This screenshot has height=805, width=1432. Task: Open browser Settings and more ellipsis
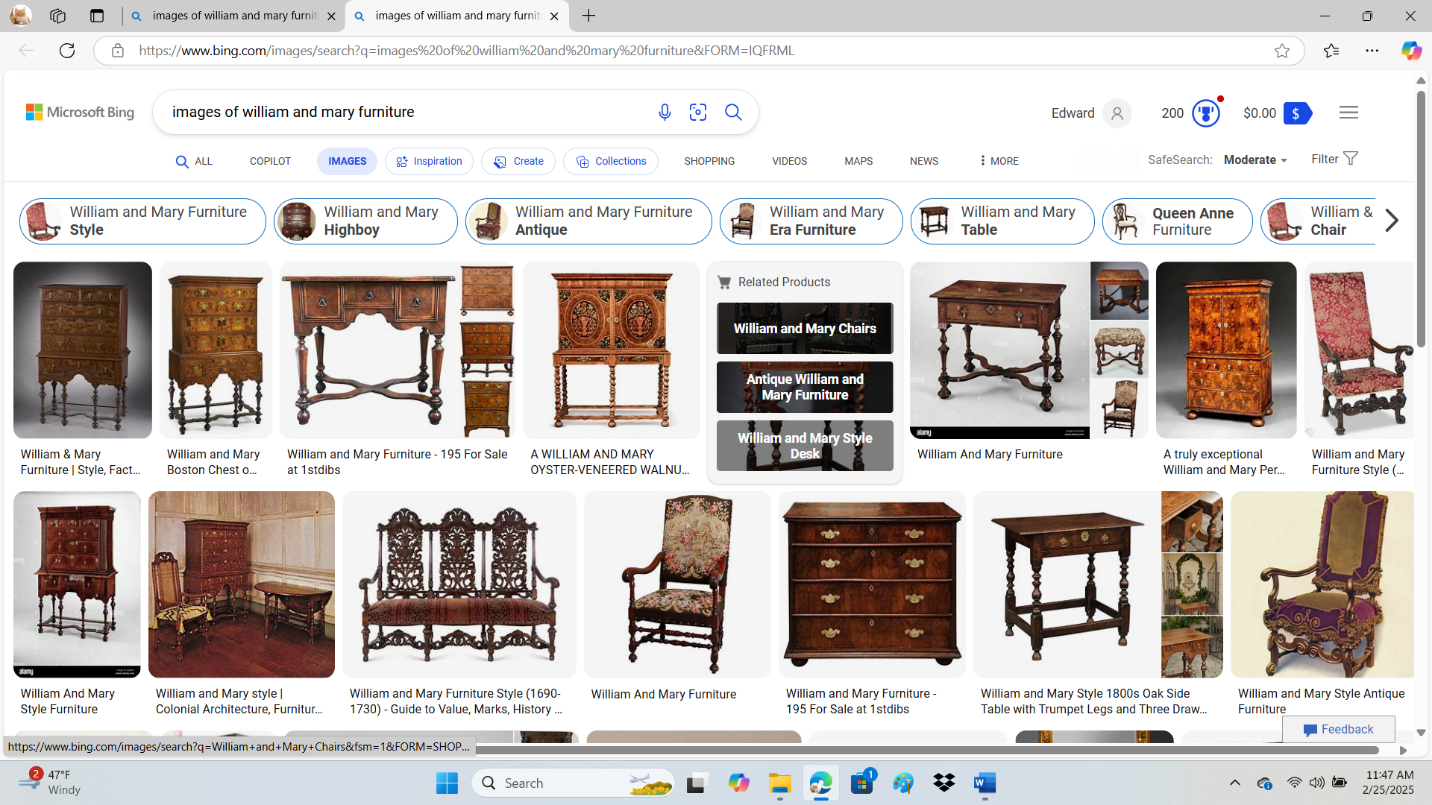coord(1372,51)
